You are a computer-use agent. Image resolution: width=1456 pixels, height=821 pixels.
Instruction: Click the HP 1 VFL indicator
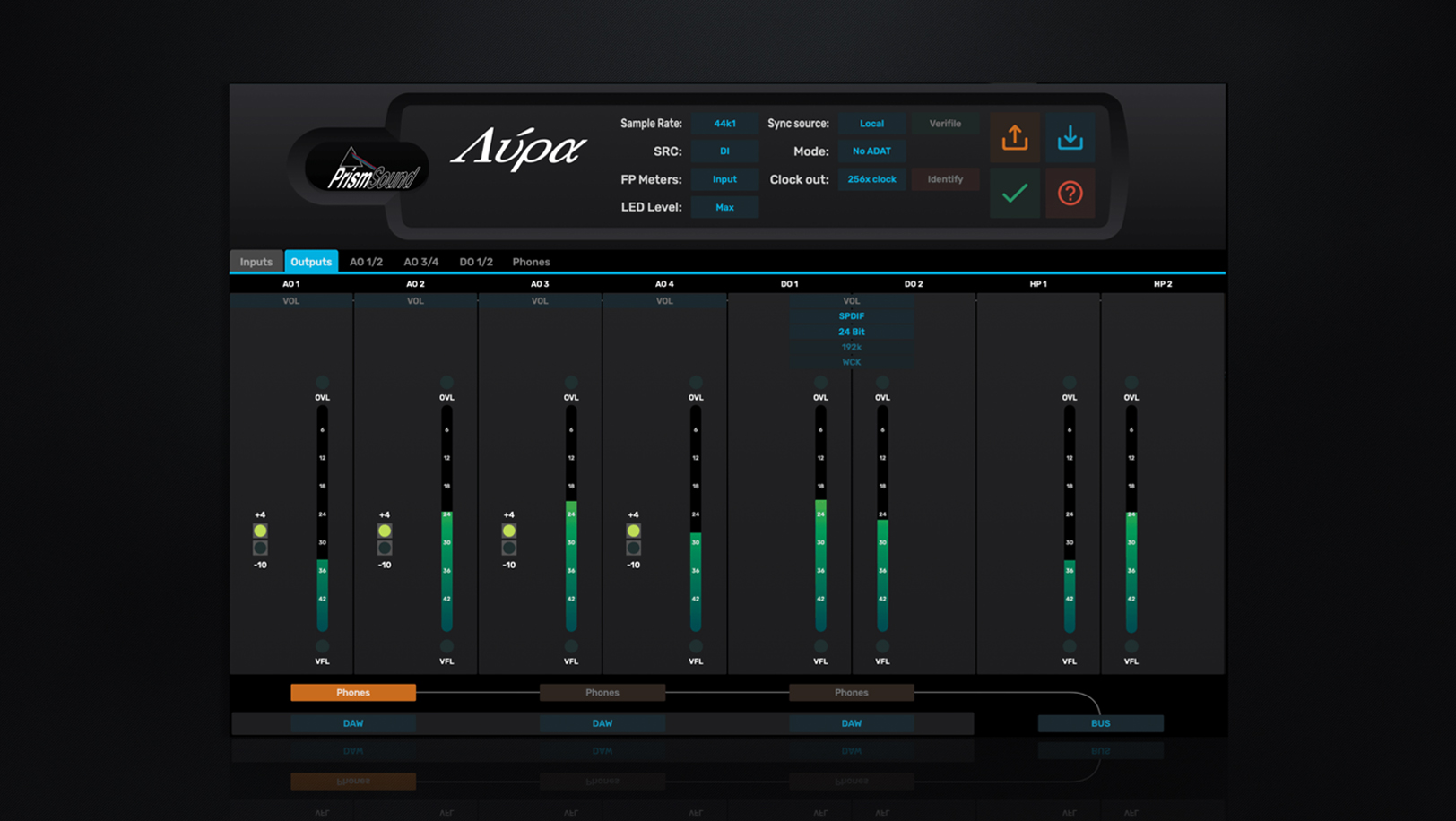1070,646
